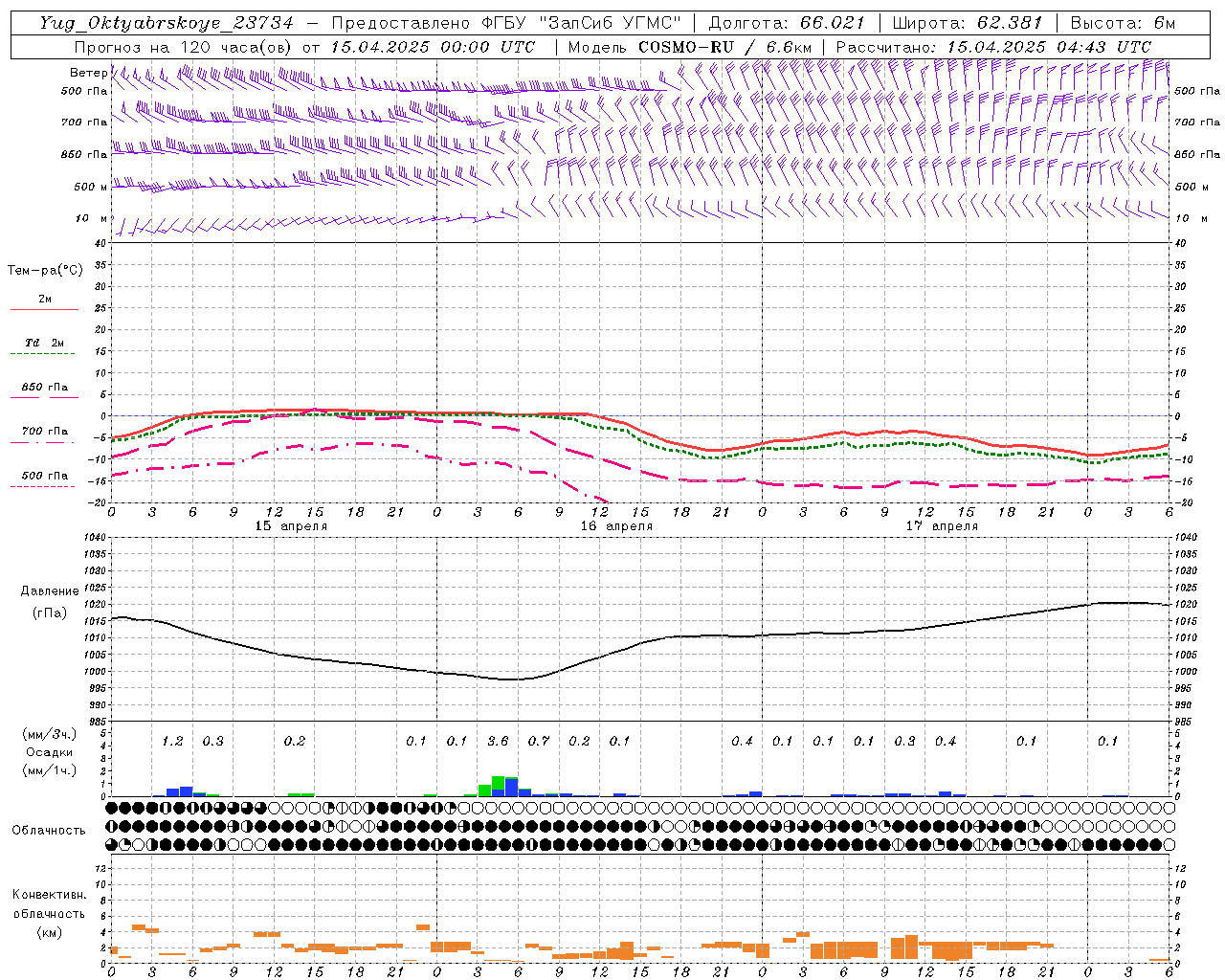Viewport: 1225px width, 980px height.
Task: Click the Широта: 62.381 header field
Action: tap(968, 23)
